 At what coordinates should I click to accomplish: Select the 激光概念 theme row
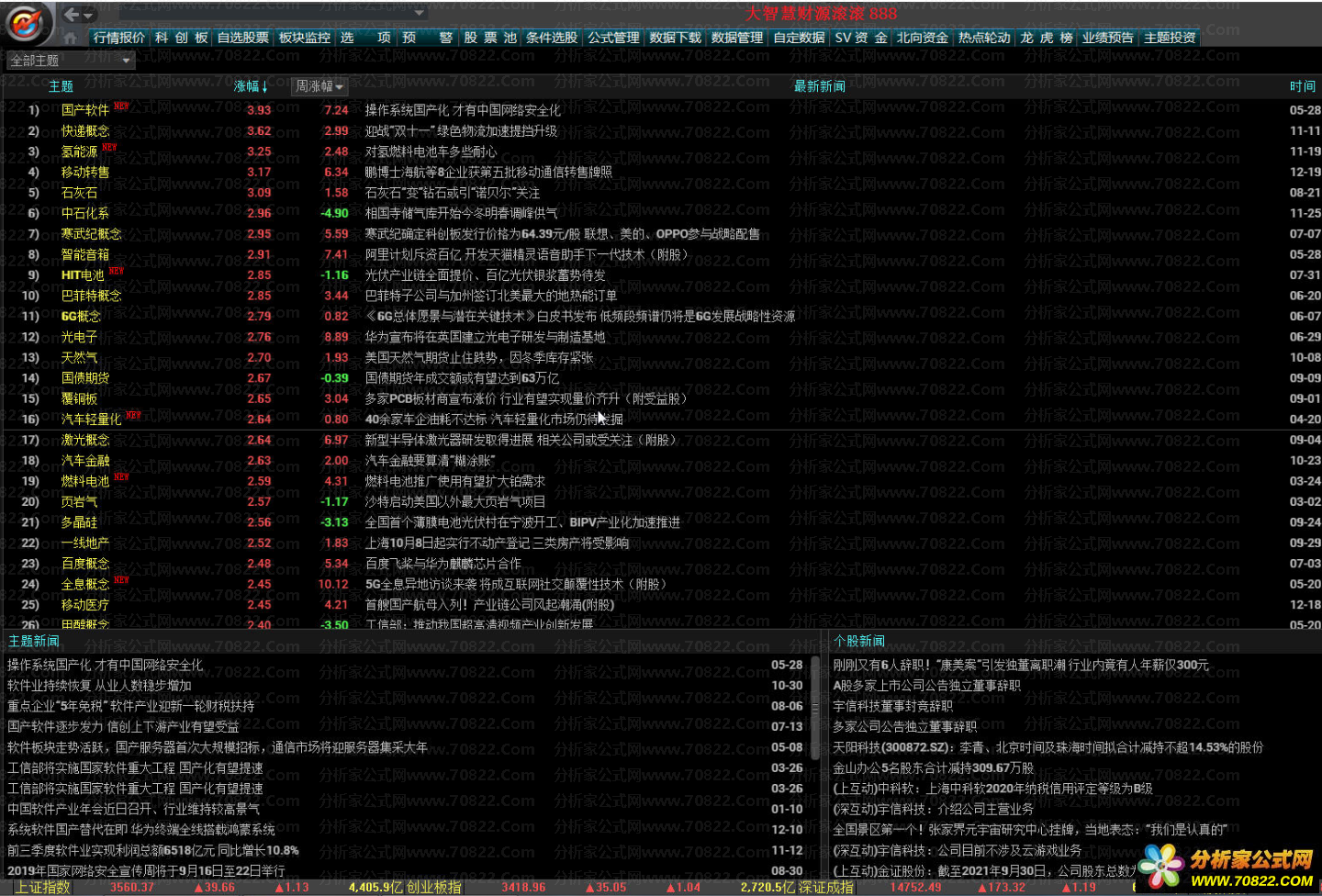(x=661, y=440)
